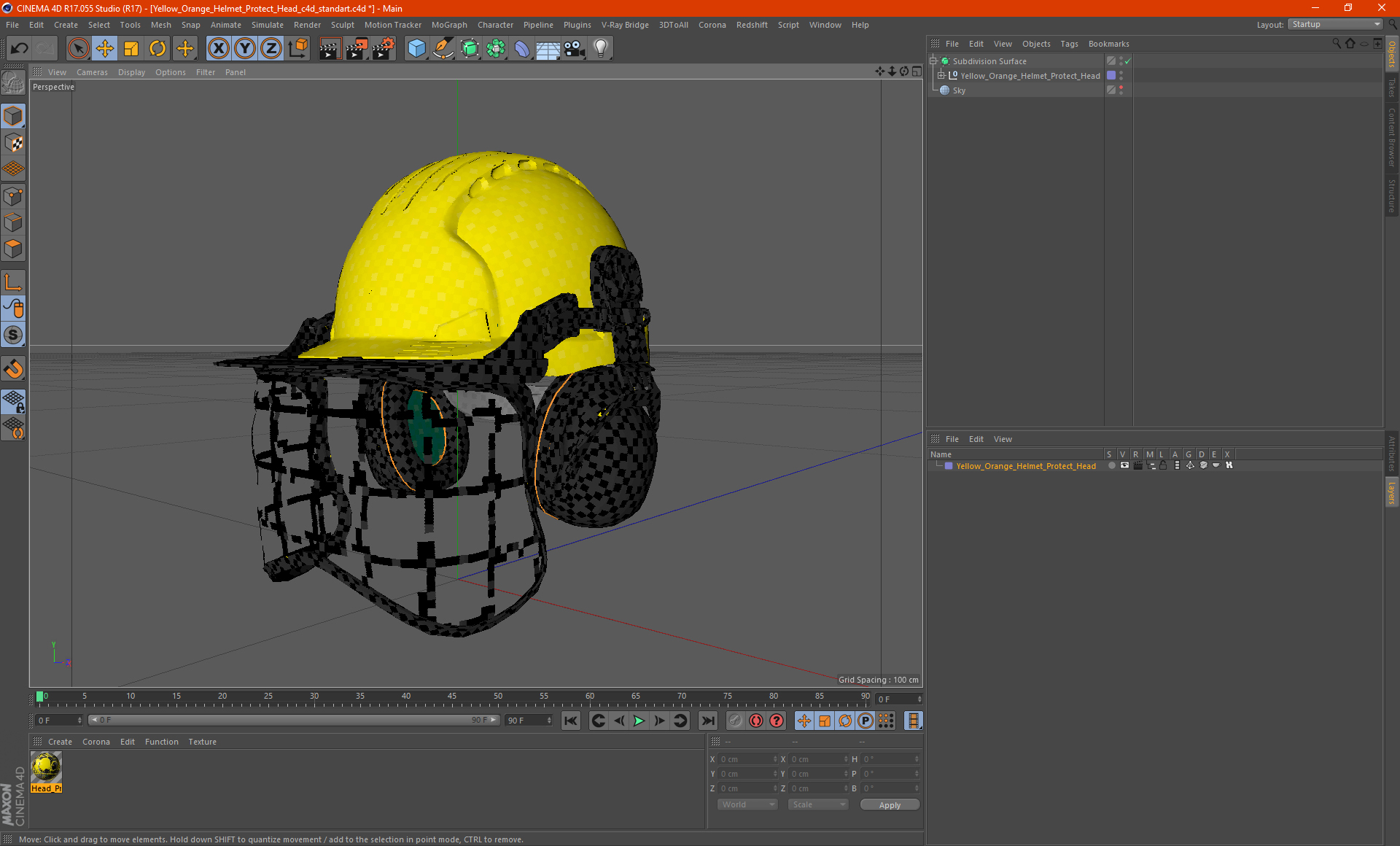This screenshot has height=846, width=1400.
Task: Open the Layout Startup dropdown
Action: 1335,25
